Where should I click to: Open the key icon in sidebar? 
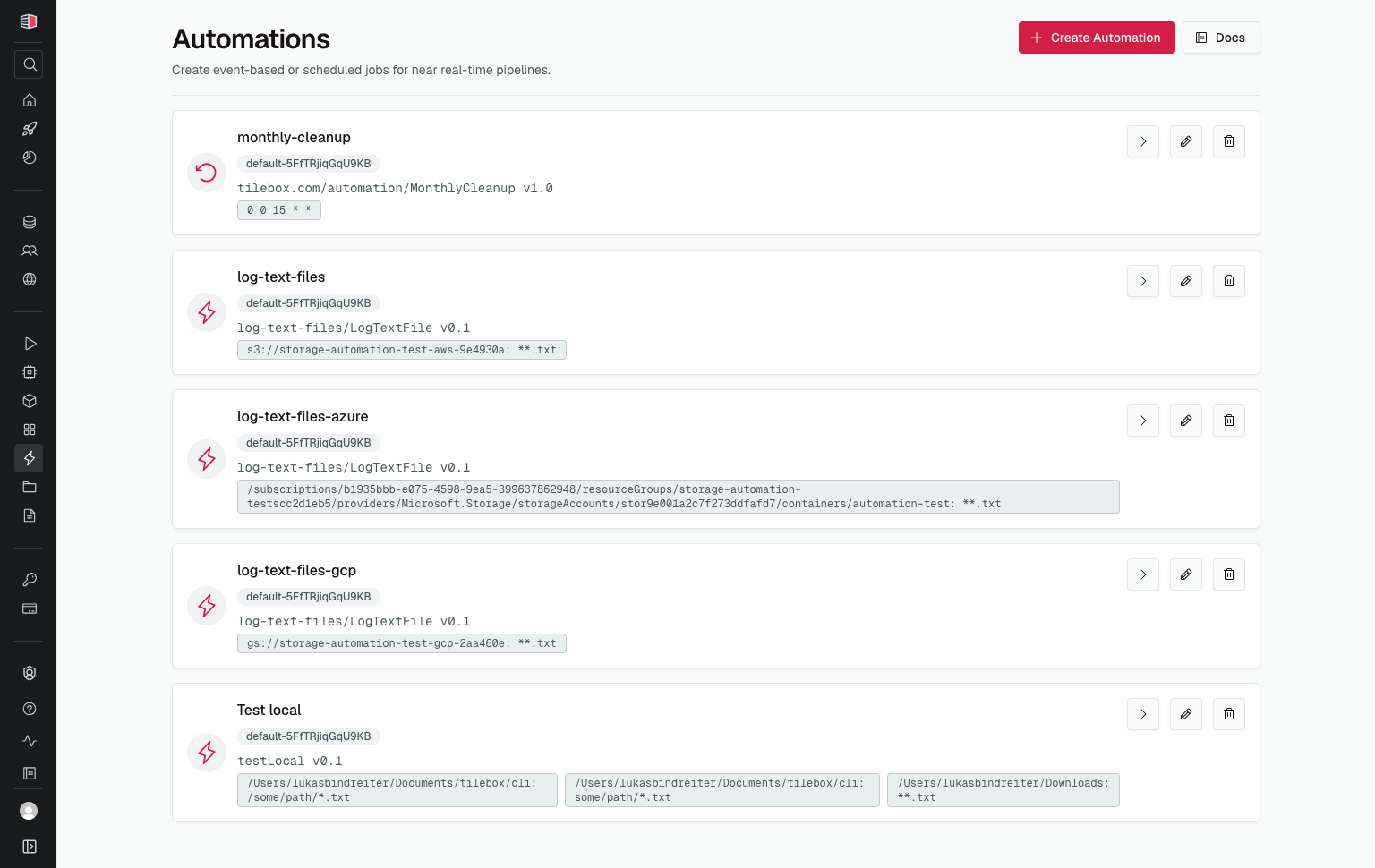coord(29,580)
